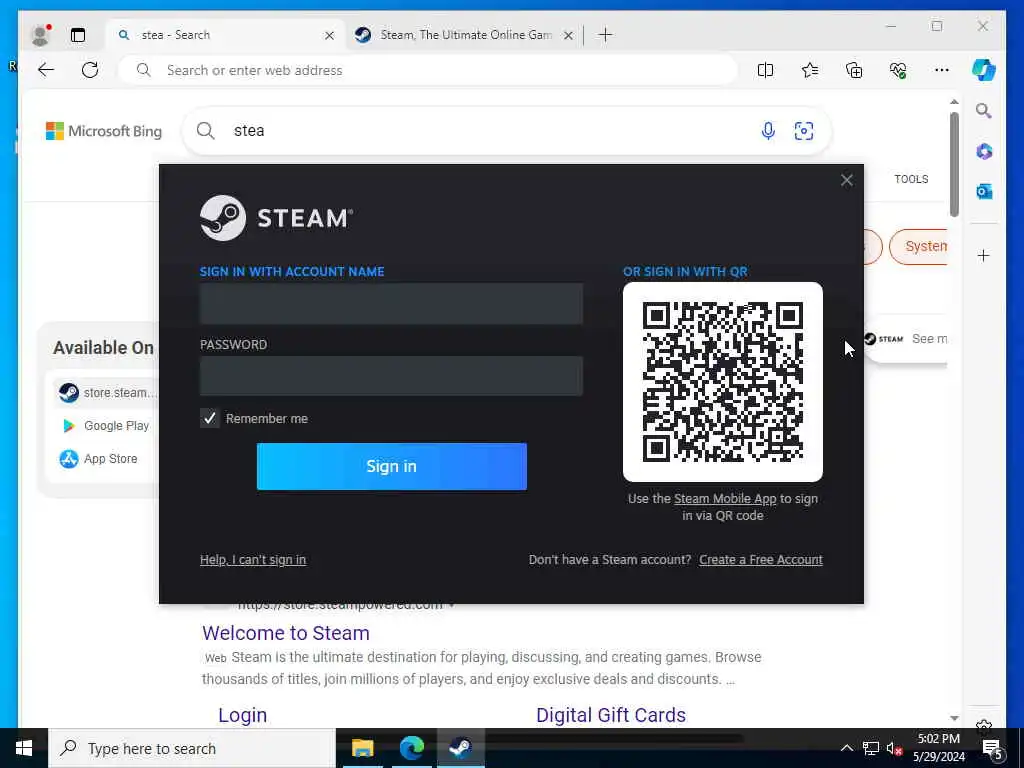Viewport: 1024px width, 768px height.
Task: Close the Steam store tab
Action: click(x=568, y=35)
